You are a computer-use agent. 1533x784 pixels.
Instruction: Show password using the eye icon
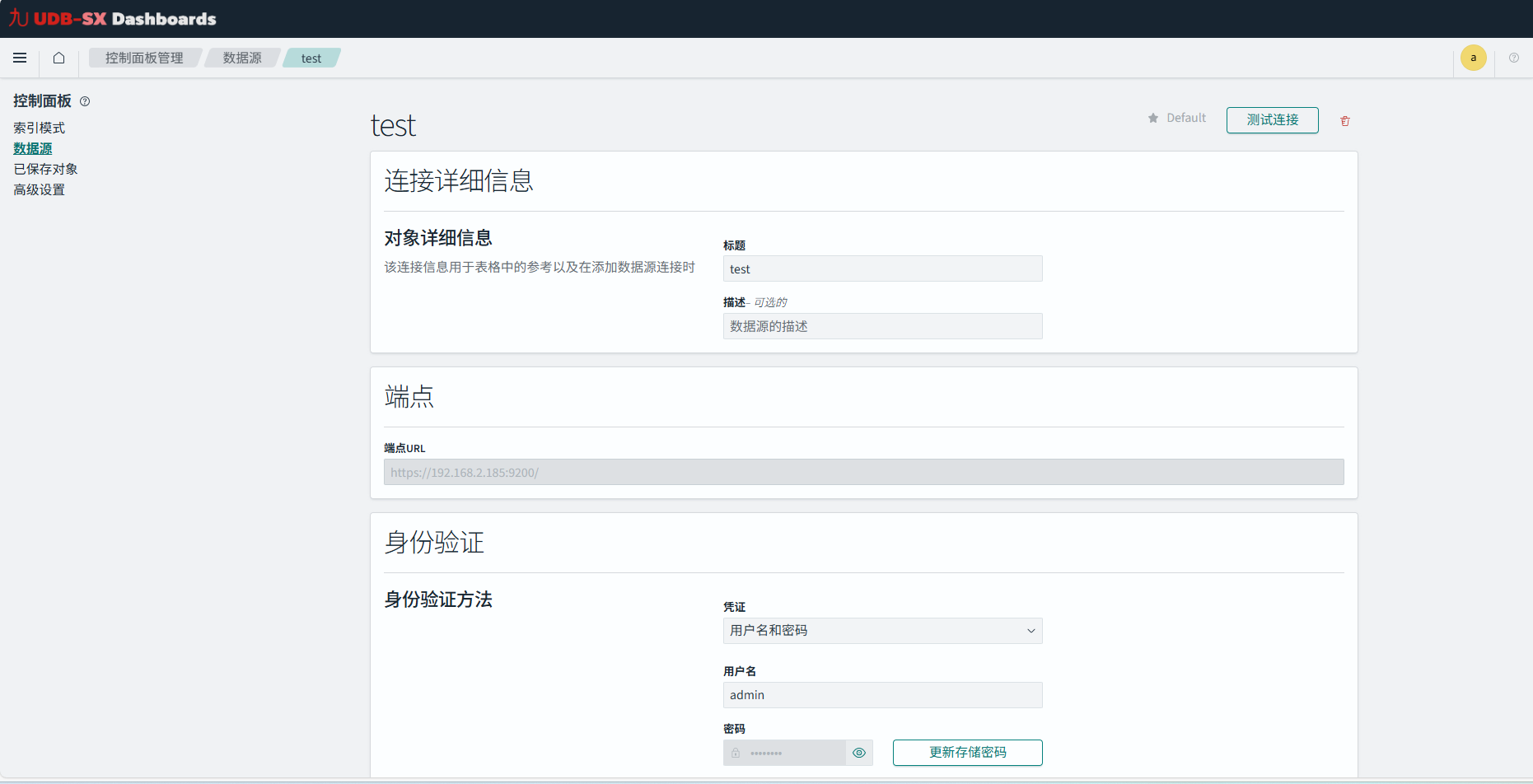[859, 753]
